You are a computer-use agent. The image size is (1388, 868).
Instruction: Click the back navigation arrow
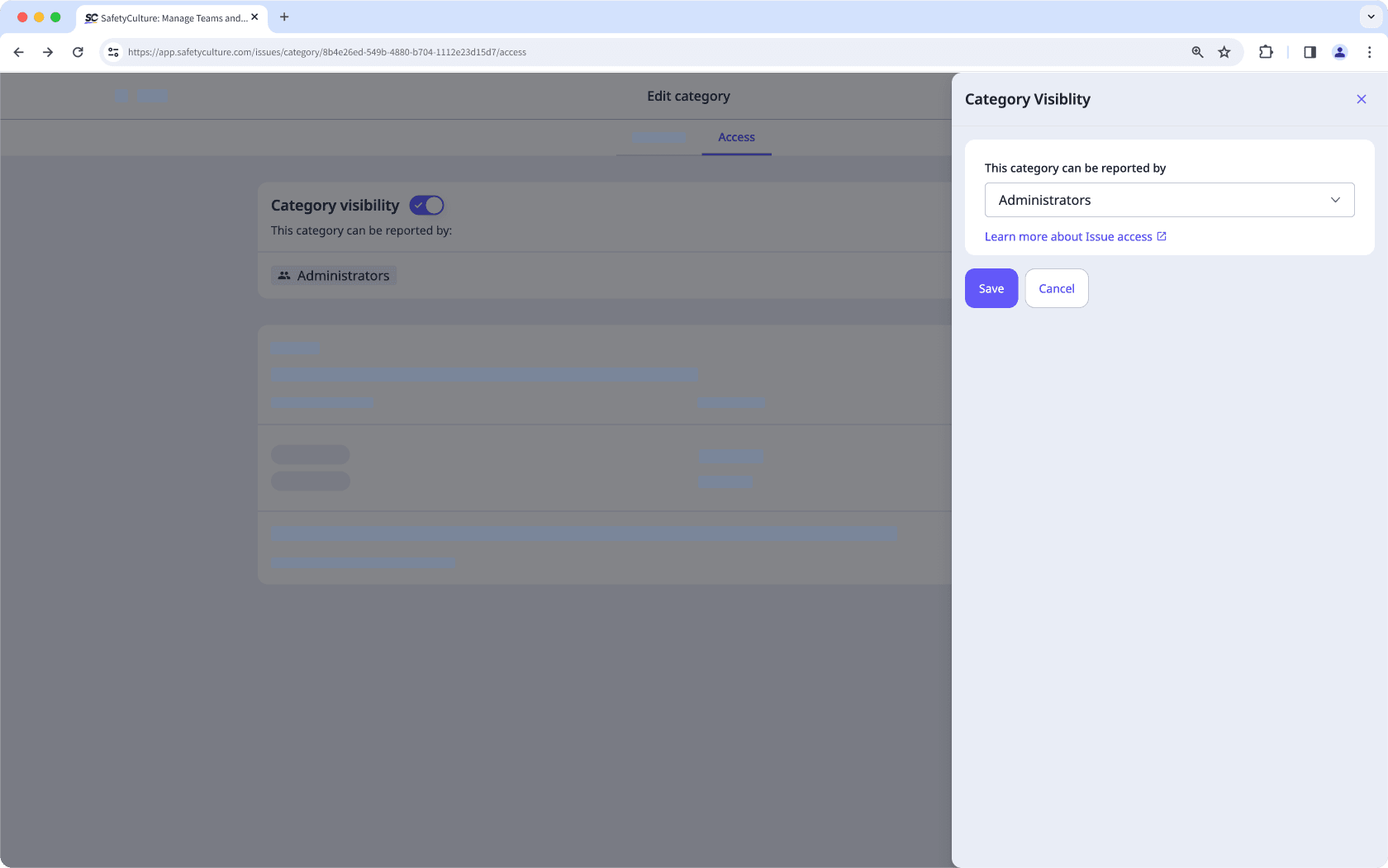[18, 51]
